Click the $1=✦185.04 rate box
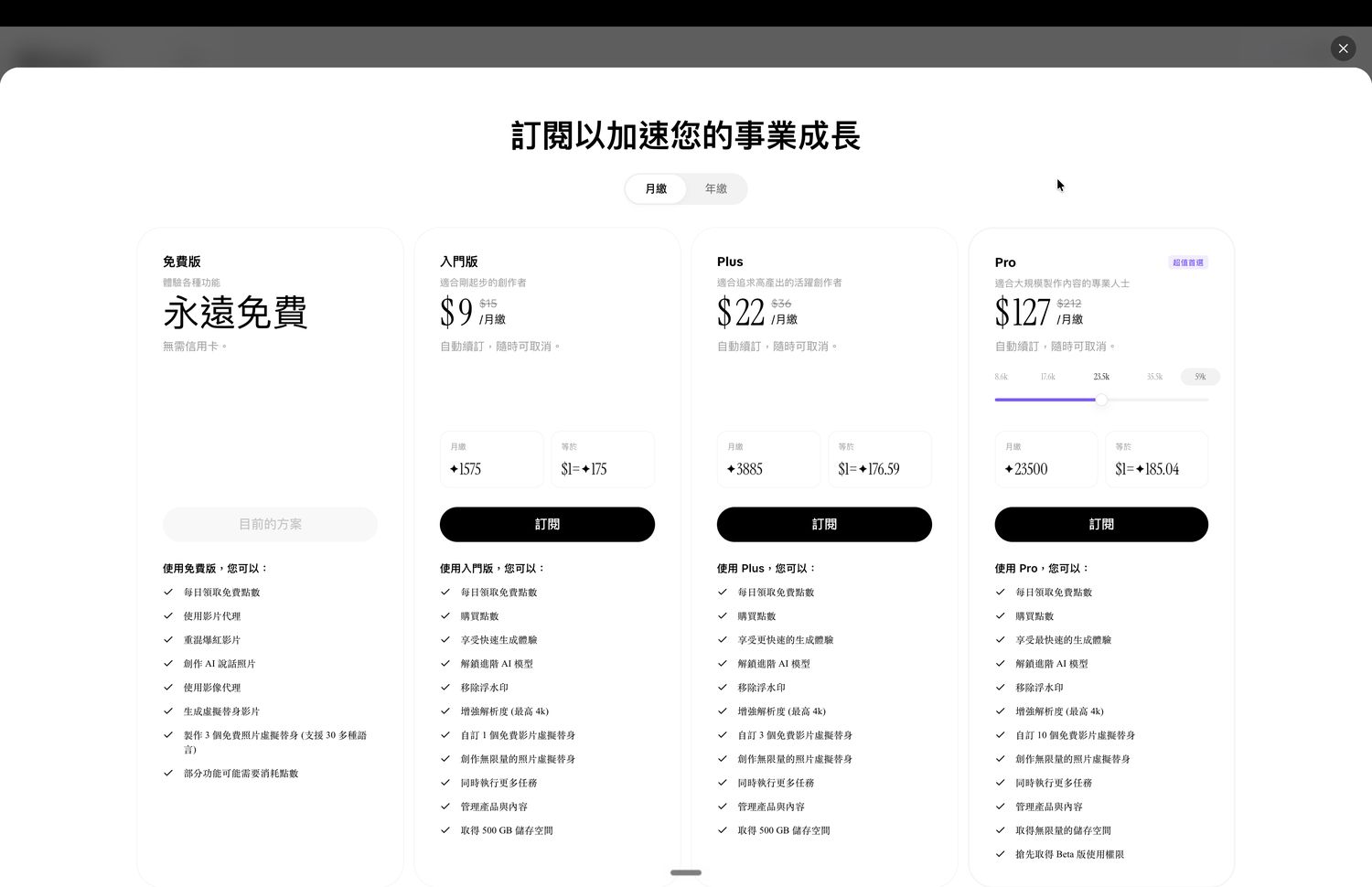This screenshot has width=1372, height=887. click(1157, 460)
